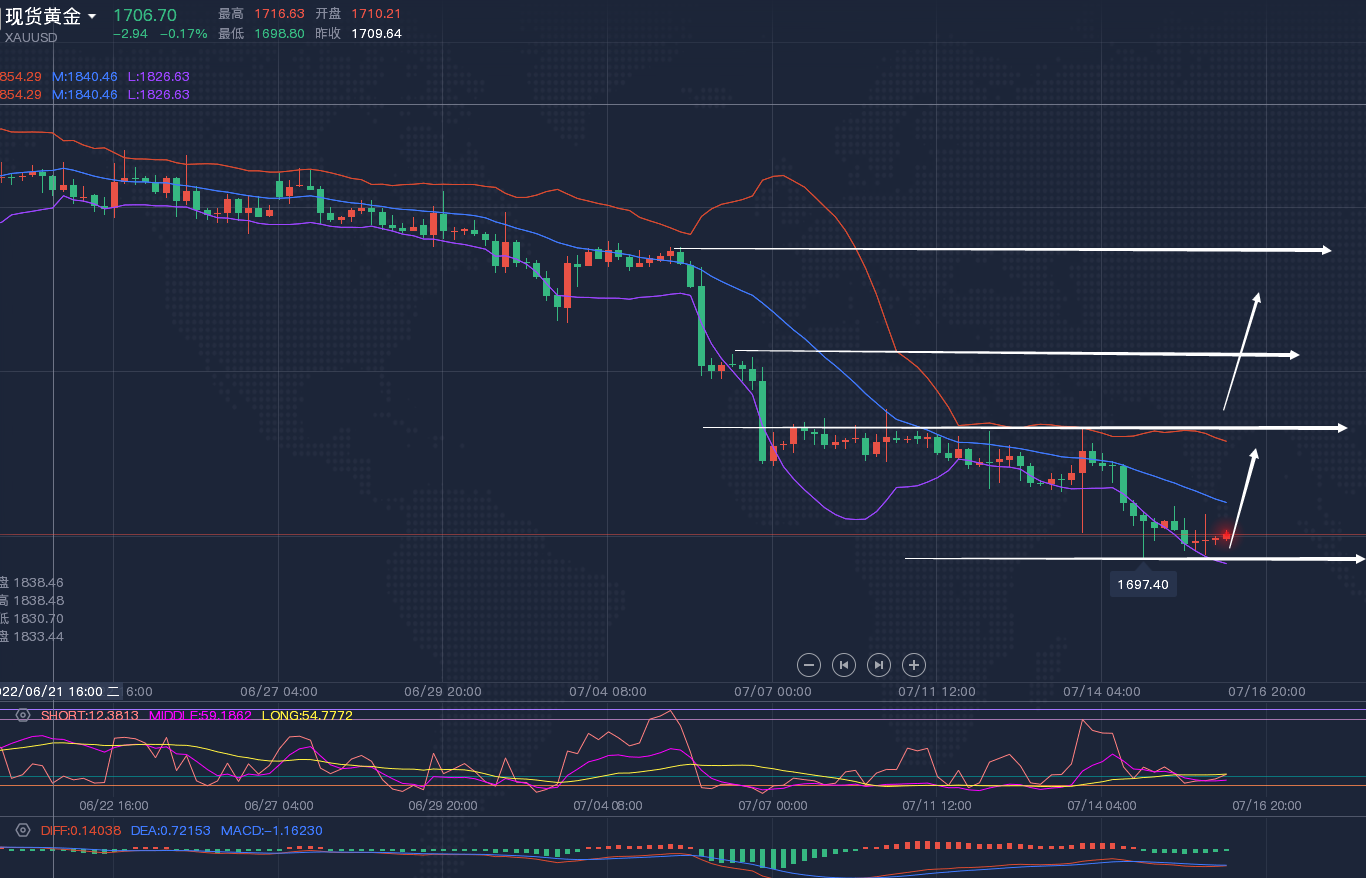Click the 现货黄金 instrument name
Screen dimensions: 1366x878
[42, 16]
